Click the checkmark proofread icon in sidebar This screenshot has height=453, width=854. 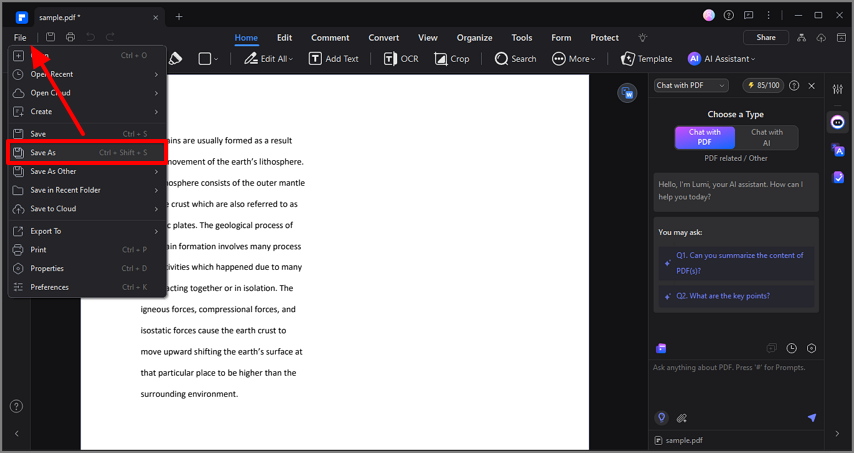838,177
